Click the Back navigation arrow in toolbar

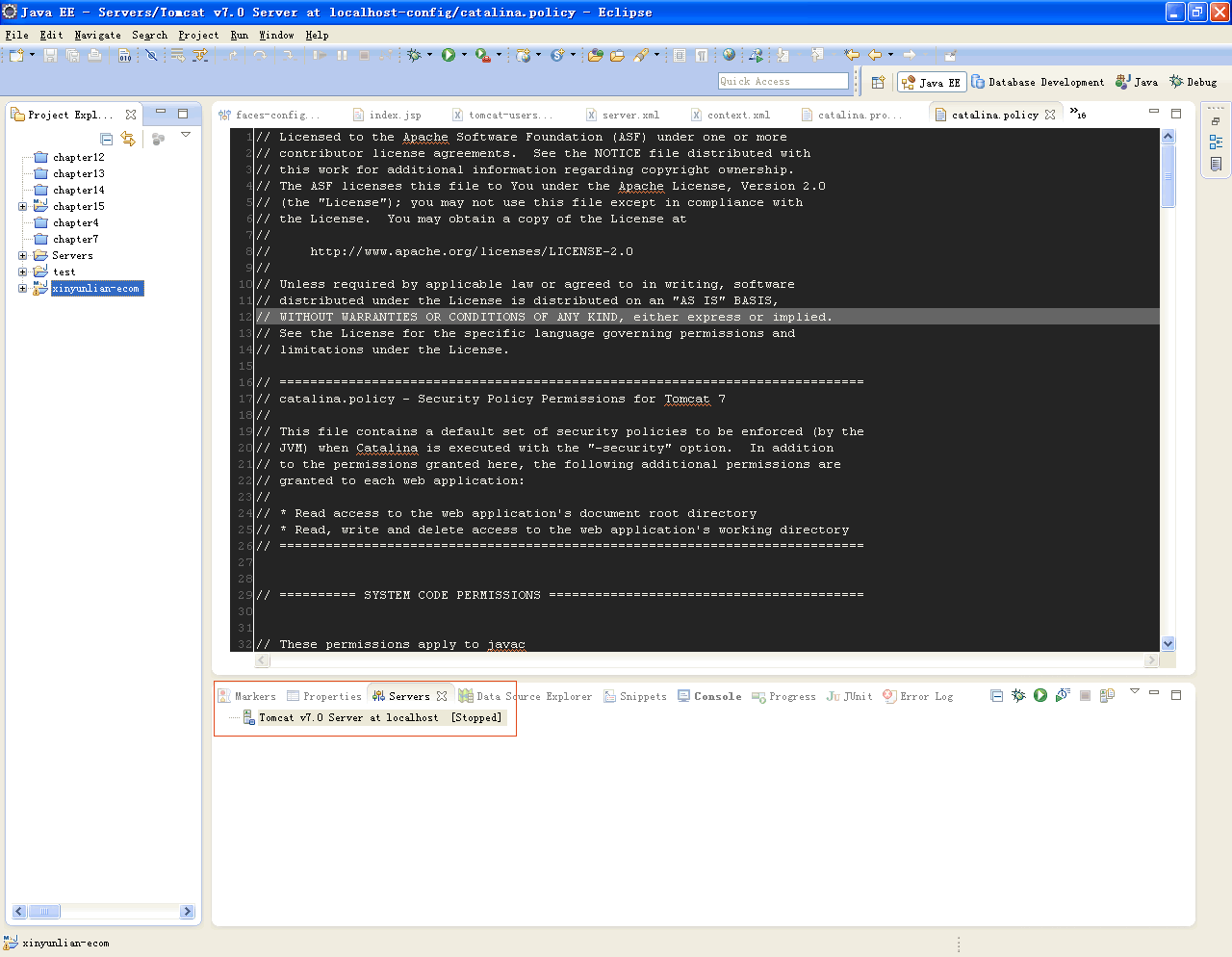click(x=875, y=56)
